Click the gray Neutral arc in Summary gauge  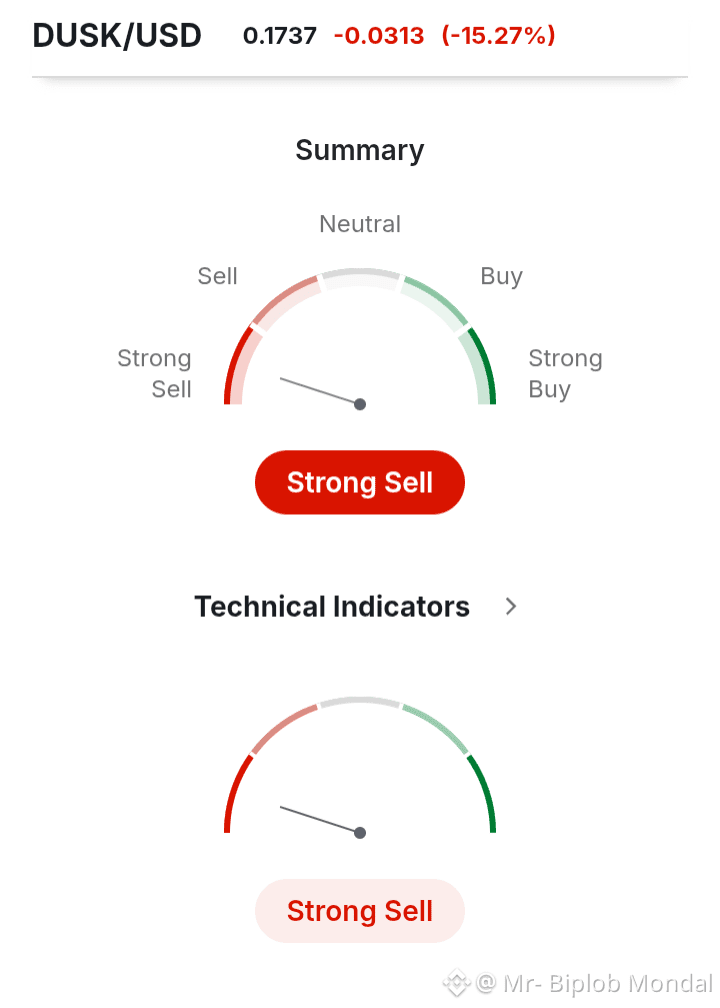tap(360, 273)
